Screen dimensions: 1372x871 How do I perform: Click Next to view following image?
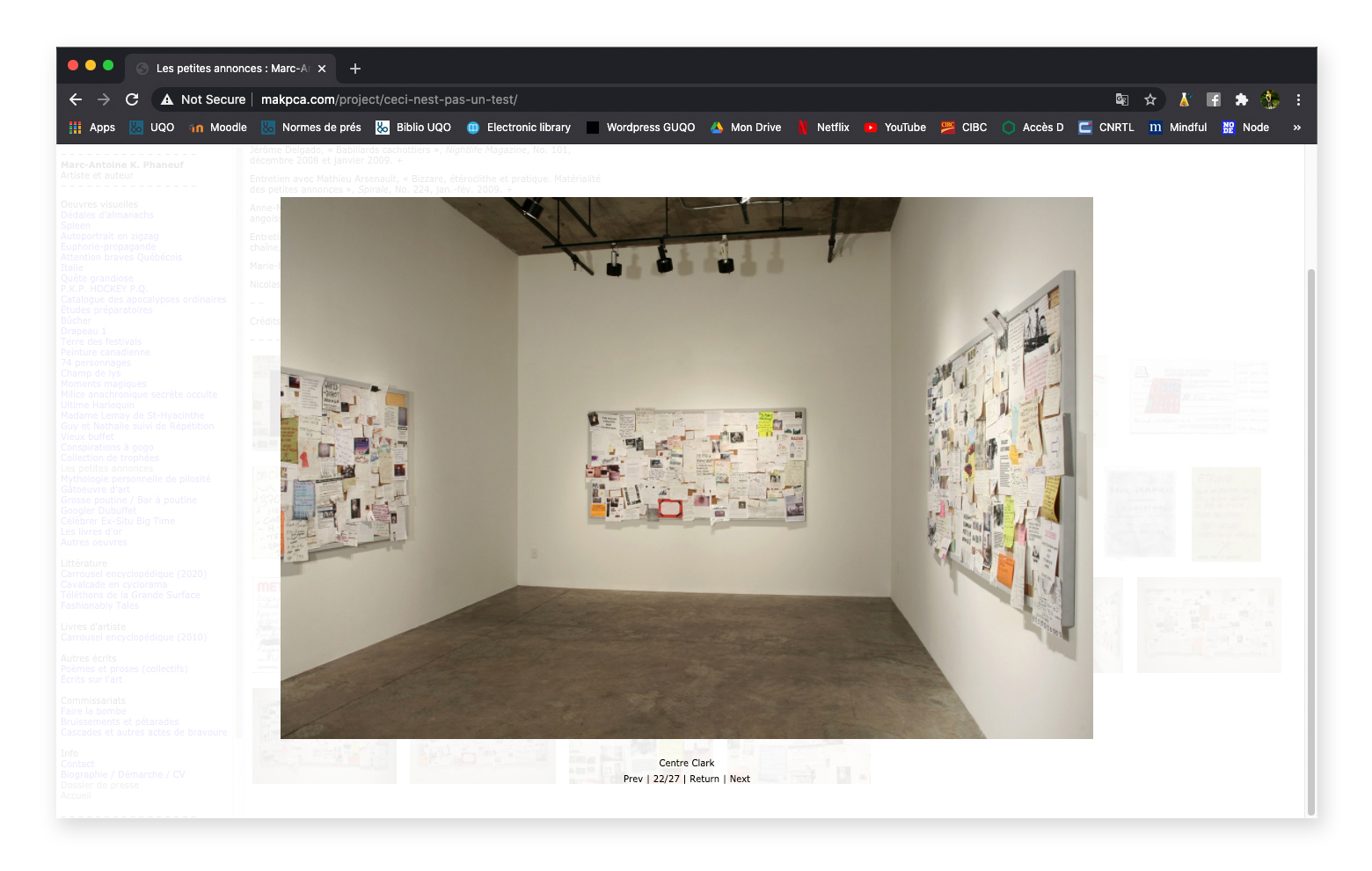click(740, 780)
